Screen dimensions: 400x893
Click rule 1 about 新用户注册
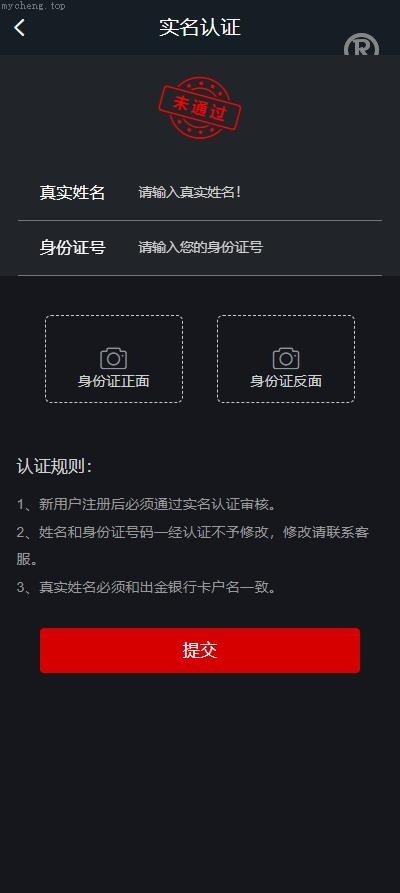[146, 505]
